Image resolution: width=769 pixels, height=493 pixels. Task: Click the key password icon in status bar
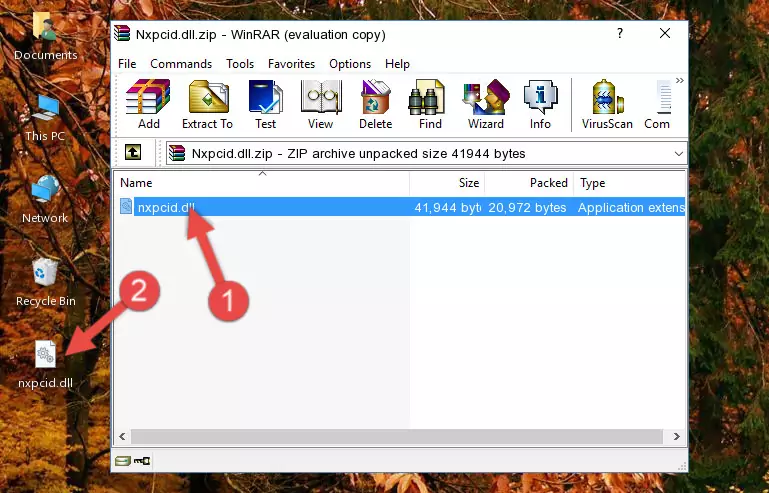[142, 461]
